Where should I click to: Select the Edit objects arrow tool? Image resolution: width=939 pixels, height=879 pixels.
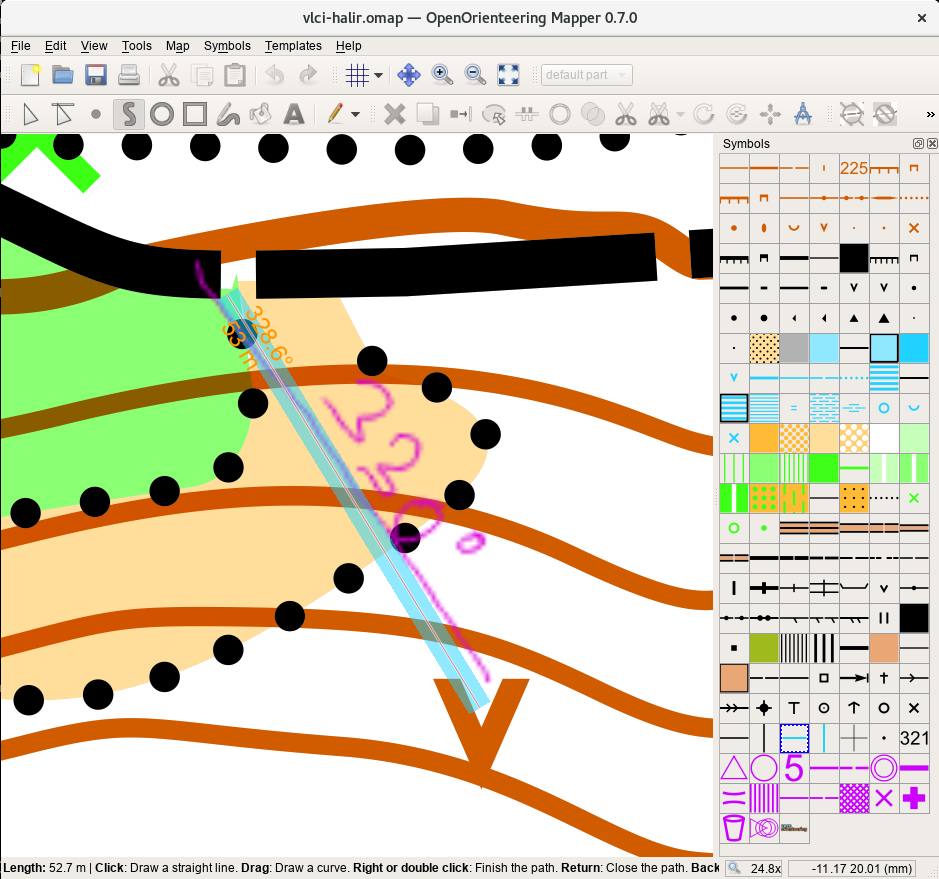tap(30, 114)
